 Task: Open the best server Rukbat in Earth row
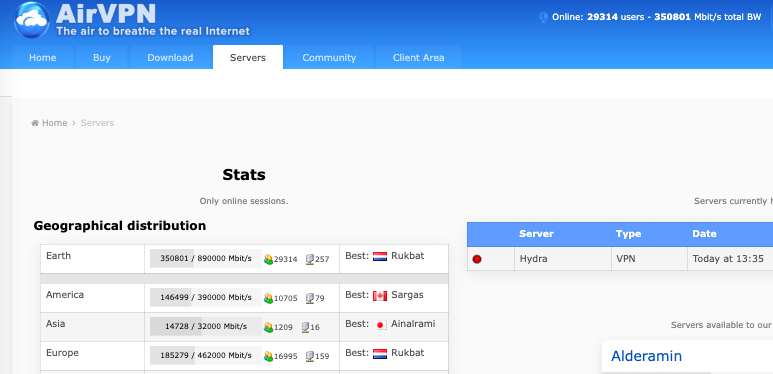pyautogui.click(x=408, y=256)
